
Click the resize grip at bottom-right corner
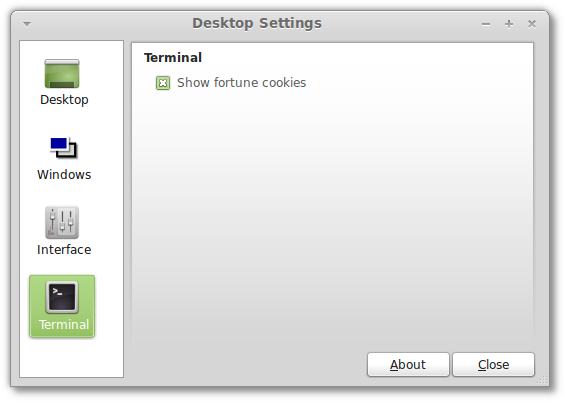[x=543, y=380]
